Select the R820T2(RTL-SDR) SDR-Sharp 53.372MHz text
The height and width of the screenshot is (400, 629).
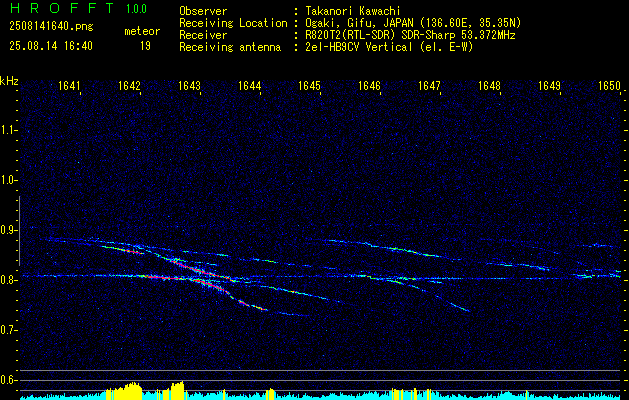[x=410, y=35]
